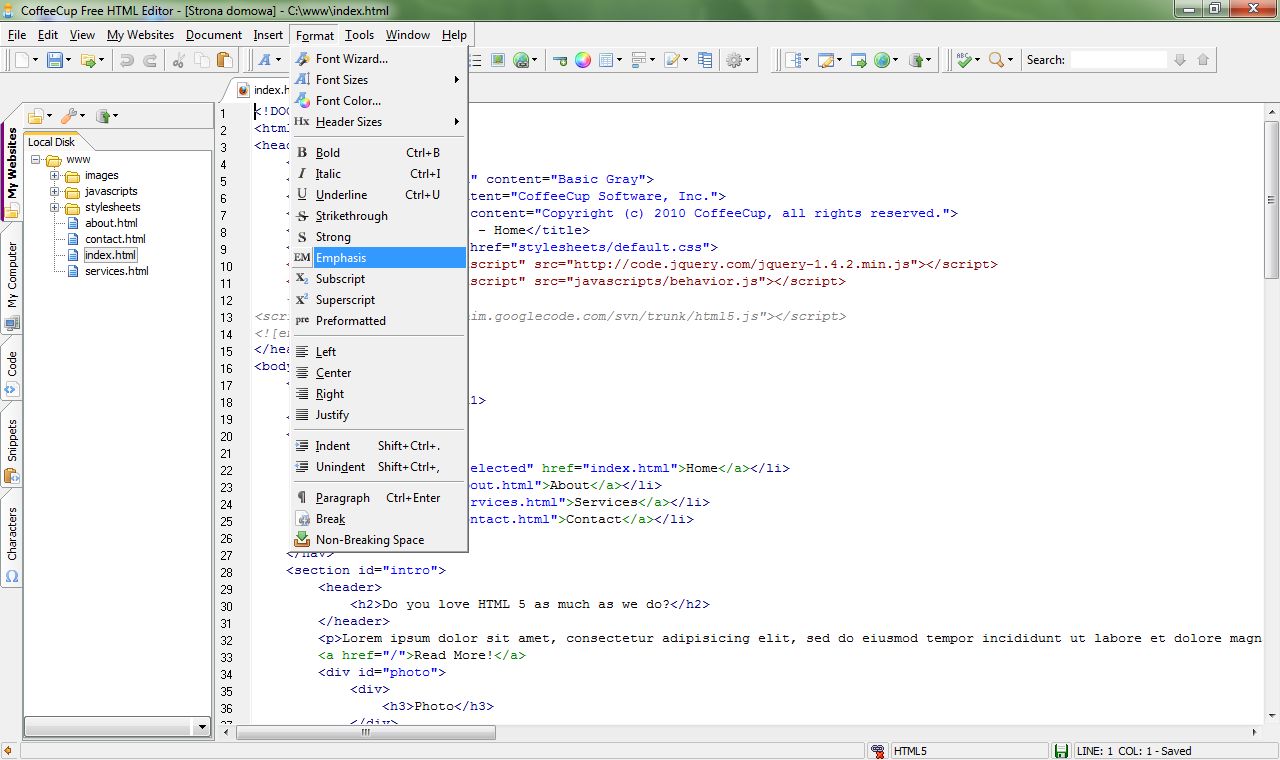This screenshot has width=1280, height=760.
Task: Select Justify alignment menu entry
Action: 379,415
